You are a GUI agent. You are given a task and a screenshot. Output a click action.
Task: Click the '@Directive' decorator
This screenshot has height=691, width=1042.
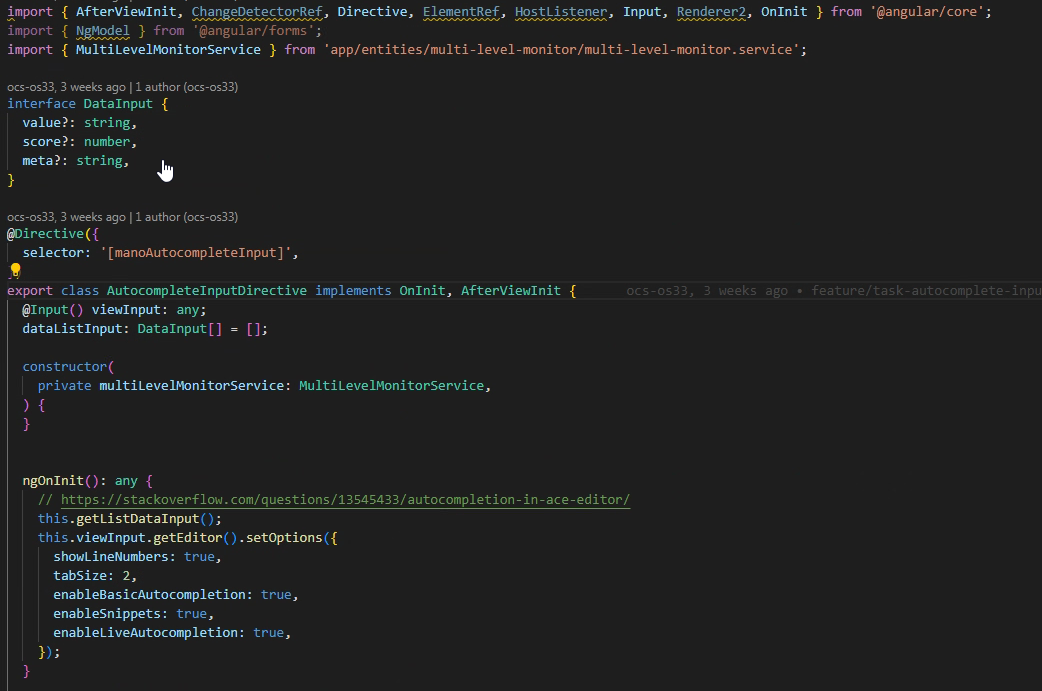pyautogui.click(x=45, y=234)
